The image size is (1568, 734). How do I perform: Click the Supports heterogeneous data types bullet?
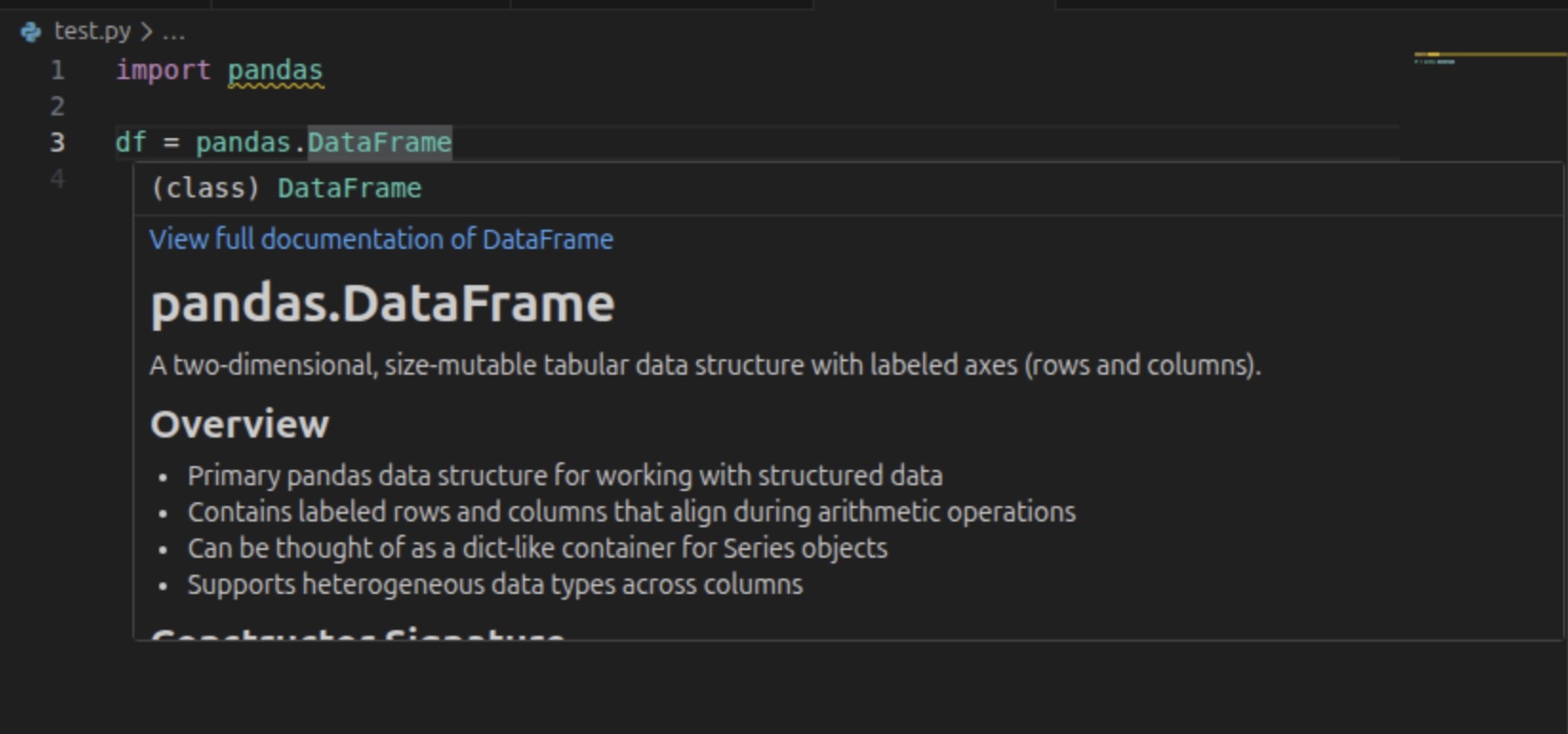tap(494, 584)
